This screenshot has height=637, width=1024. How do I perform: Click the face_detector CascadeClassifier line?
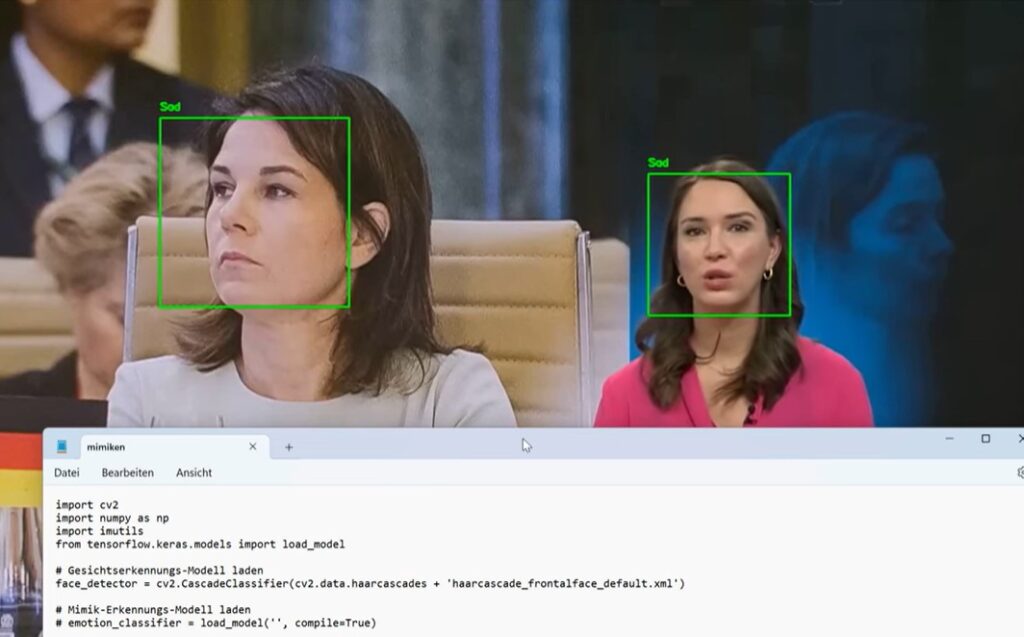point(370,584)
